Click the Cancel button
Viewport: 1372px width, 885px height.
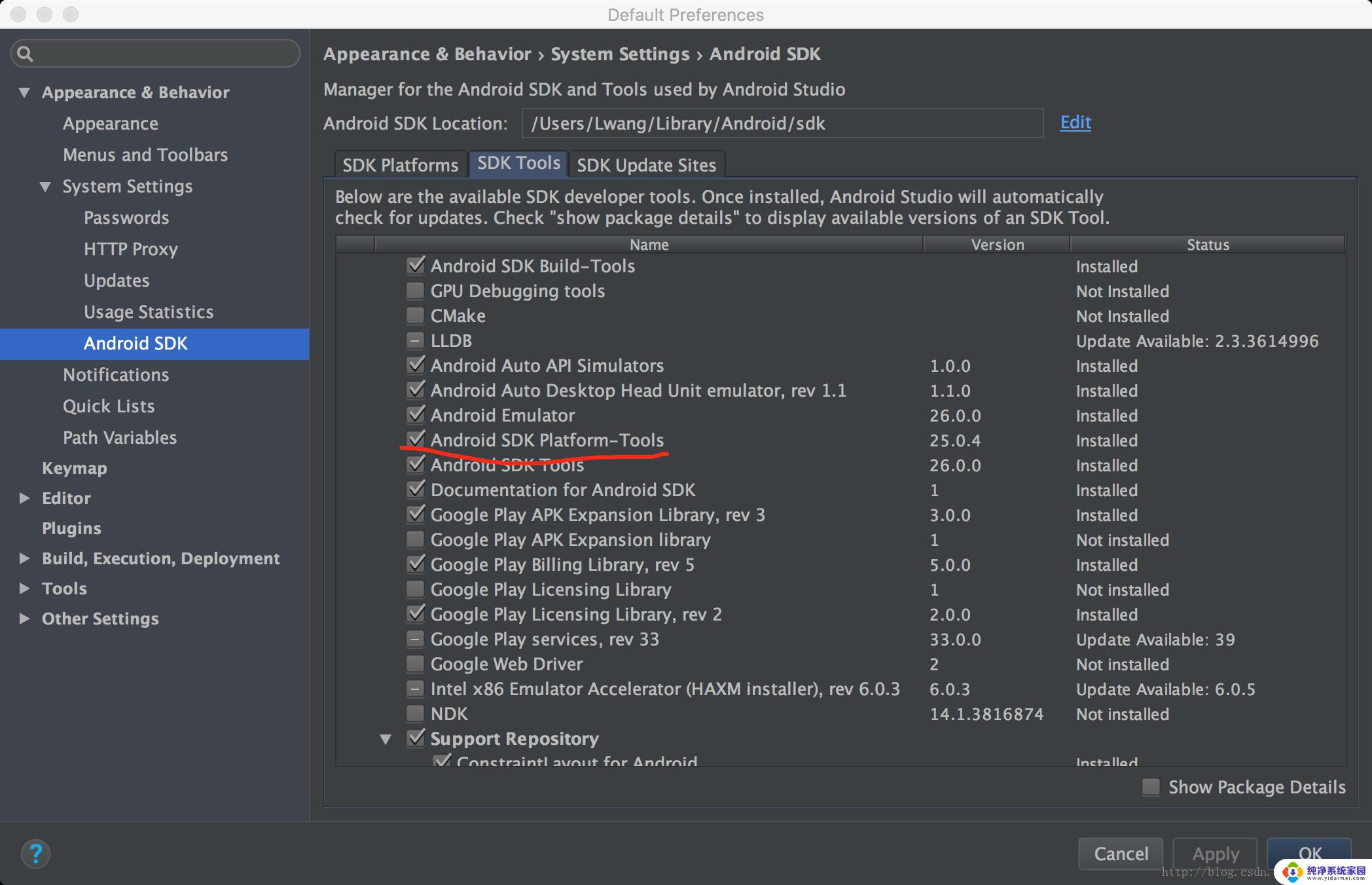click(1121, 854)
